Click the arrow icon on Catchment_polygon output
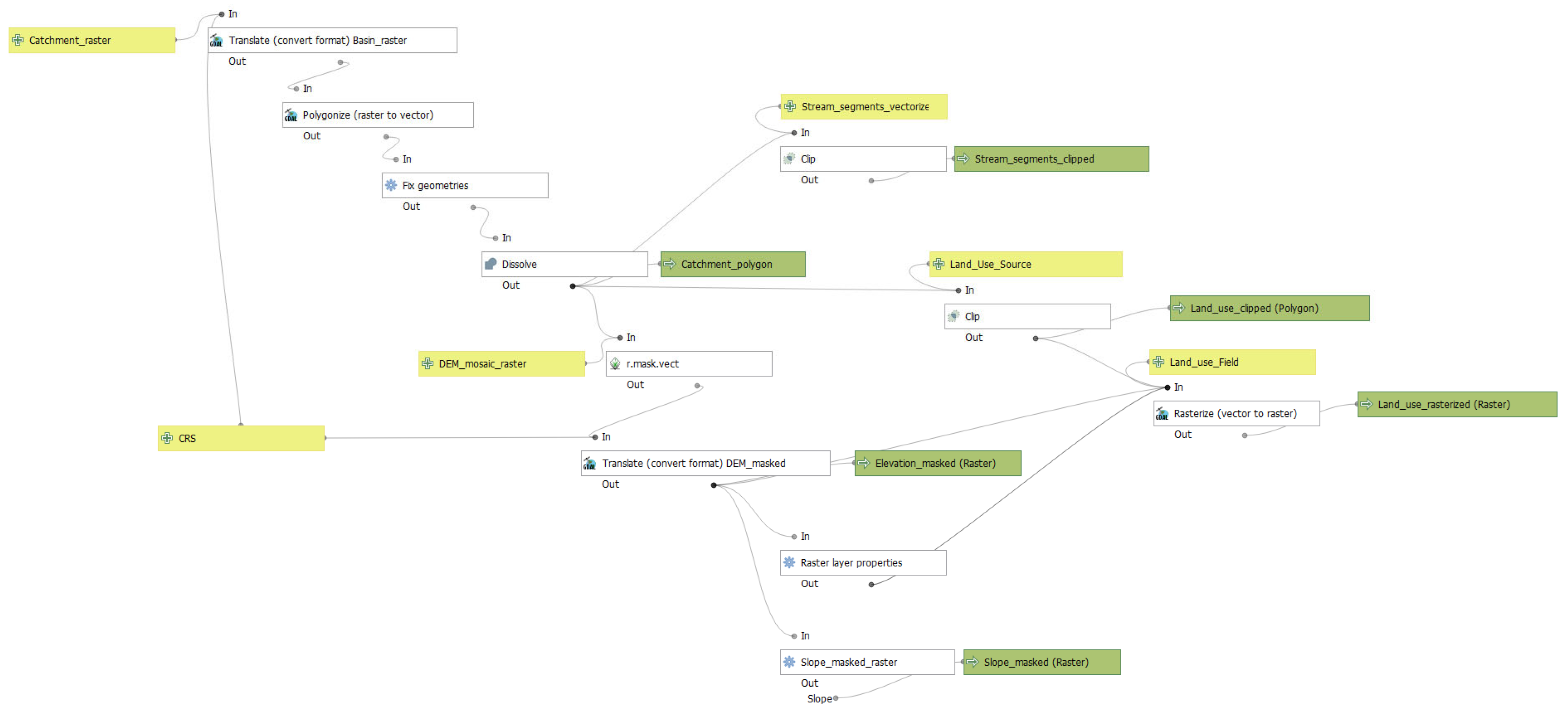The width and height of the screenshot is (1568, 712). click(x=670, y=264)
